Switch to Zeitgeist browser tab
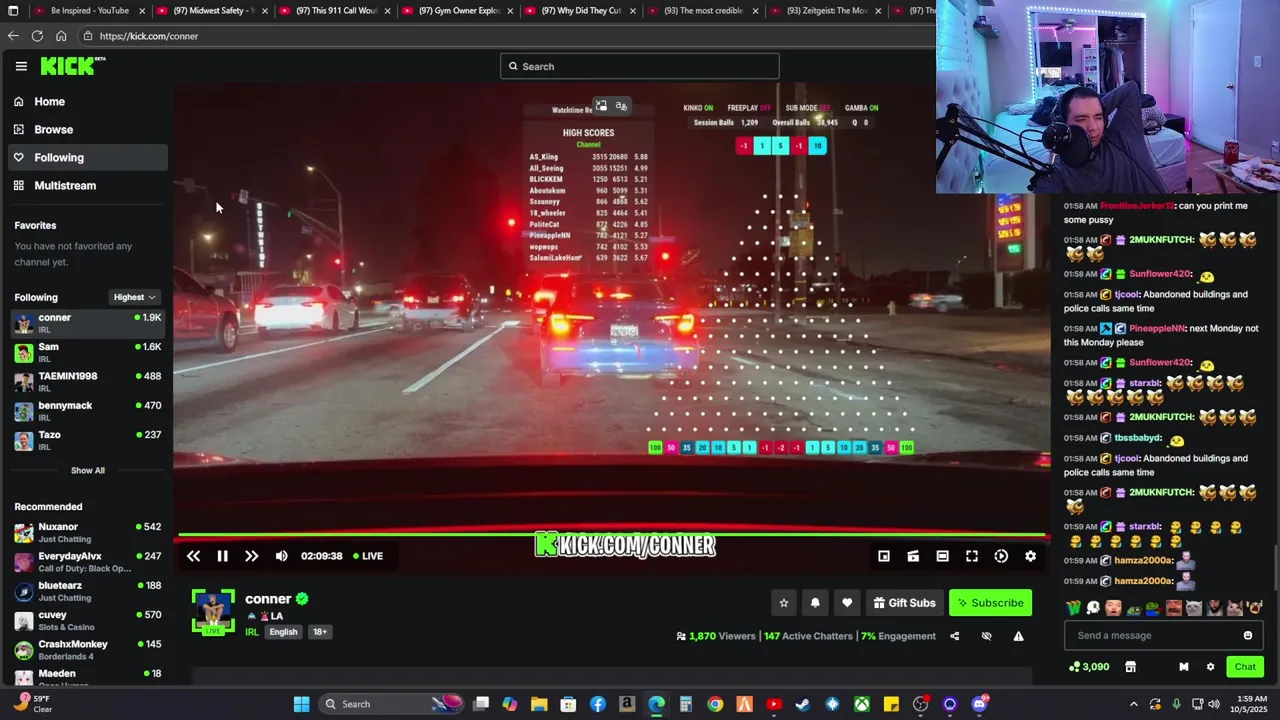Viewport: 1280px width, 720px height. (826, 11)
